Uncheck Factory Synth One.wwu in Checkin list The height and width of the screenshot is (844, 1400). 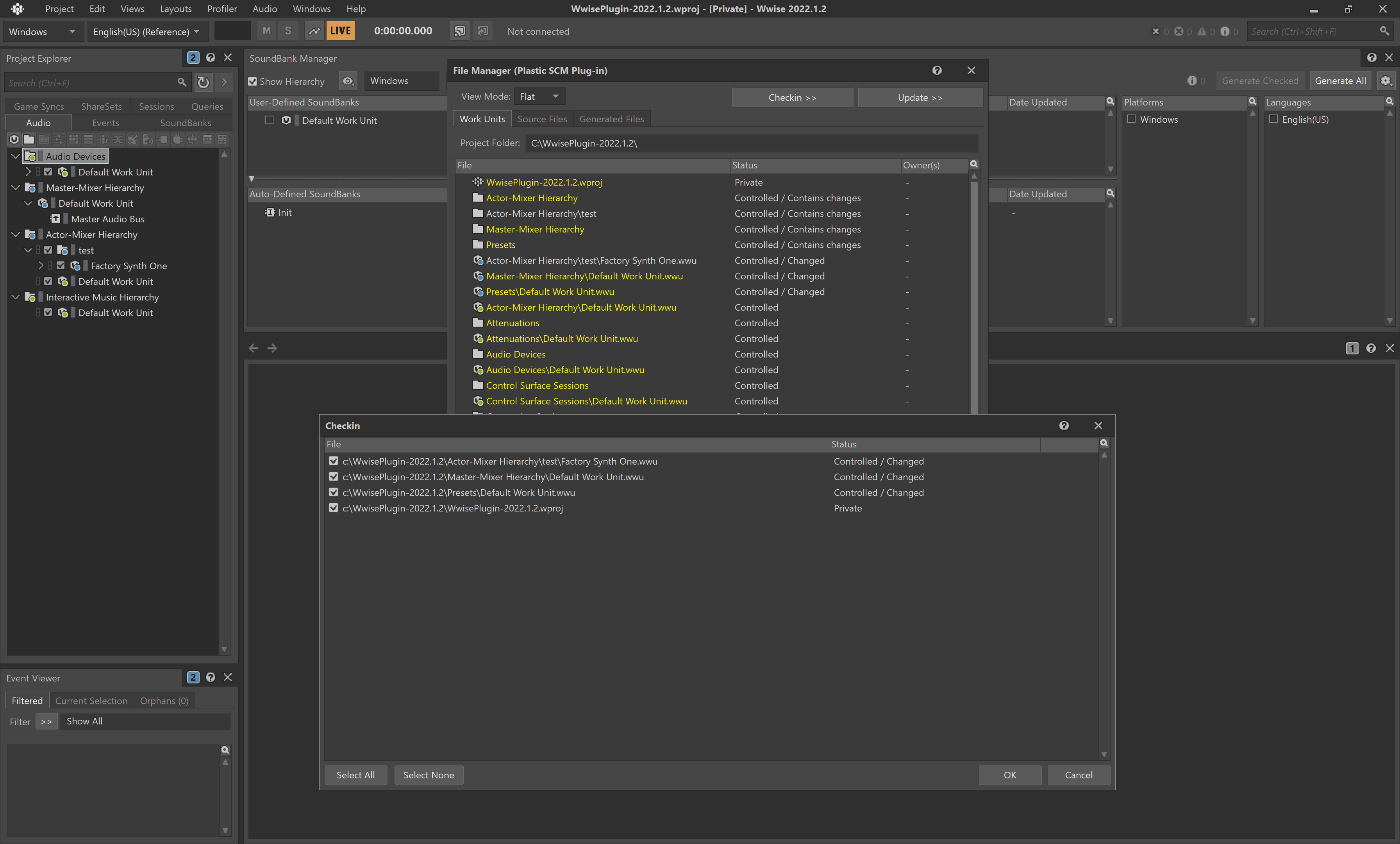[334, 461]
